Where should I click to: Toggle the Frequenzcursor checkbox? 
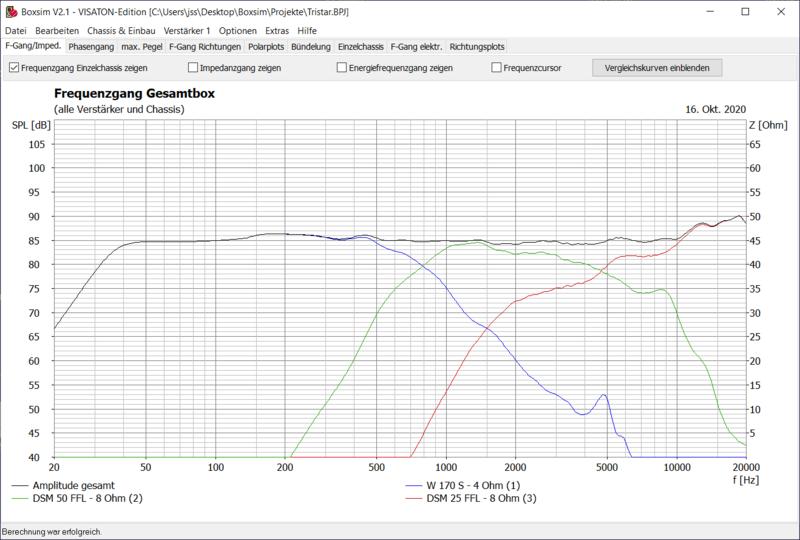click(x=497, y=68)
